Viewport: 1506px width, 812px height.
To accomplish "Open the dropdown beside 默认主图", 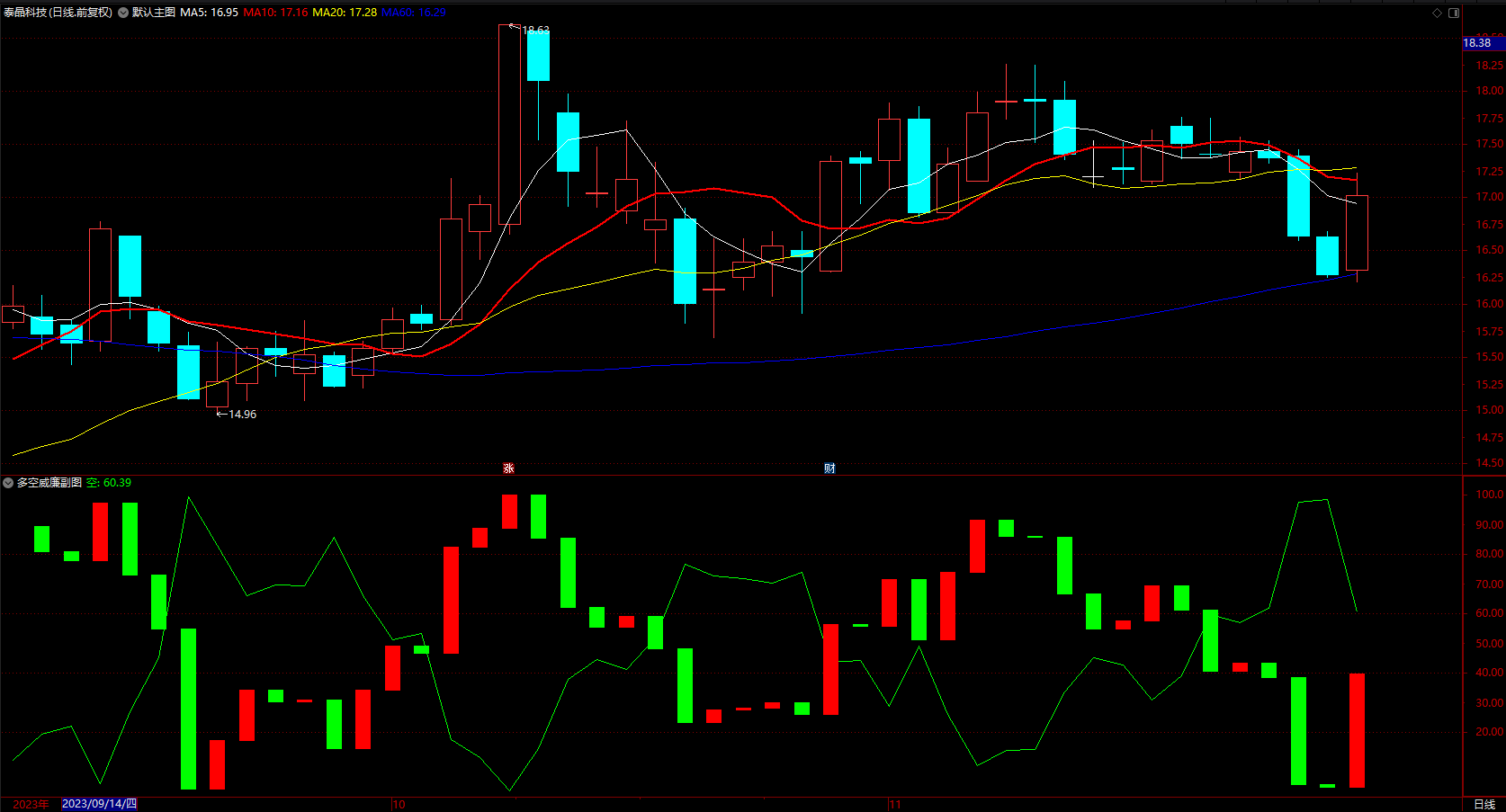I will 123,13.
